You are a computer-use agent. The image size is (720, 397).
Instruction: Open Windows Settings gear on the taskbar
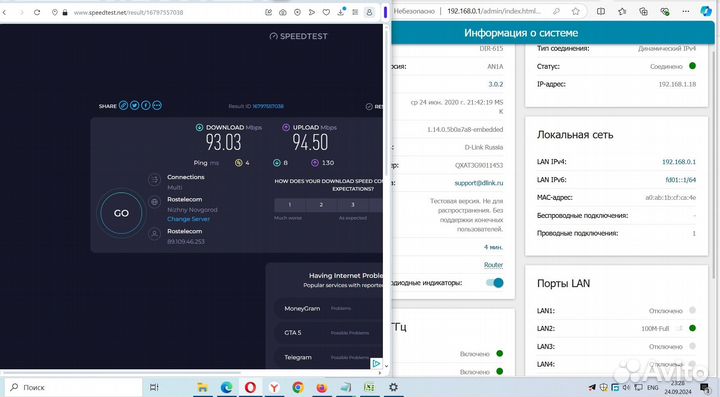click(394, 387)
